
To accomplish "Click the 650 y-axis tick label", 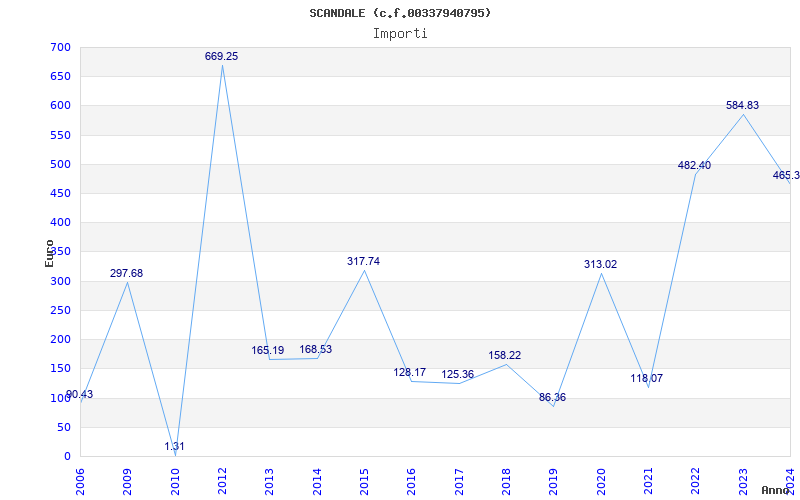I will tap(61, 77).
